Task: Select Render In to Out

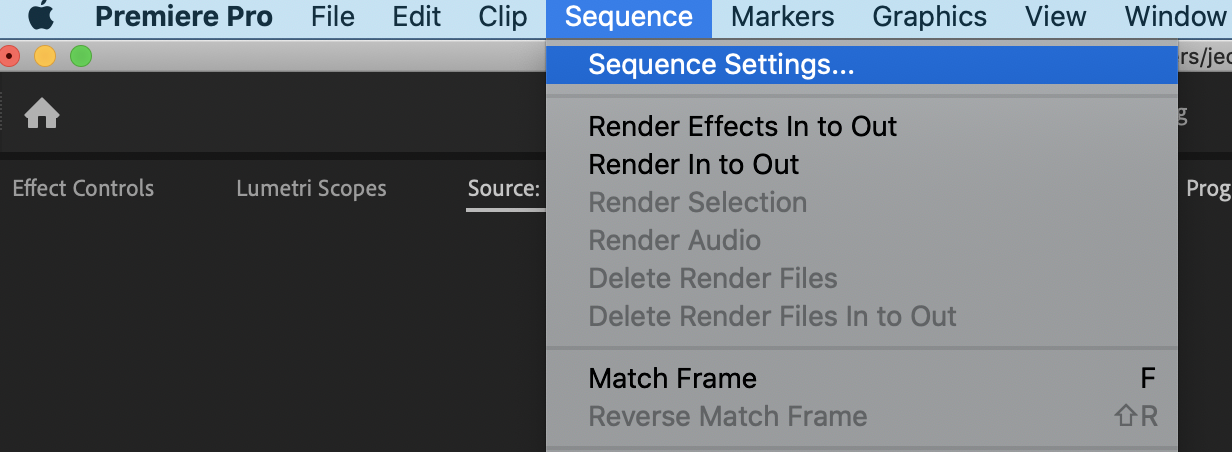Action: tap(693, 165)
